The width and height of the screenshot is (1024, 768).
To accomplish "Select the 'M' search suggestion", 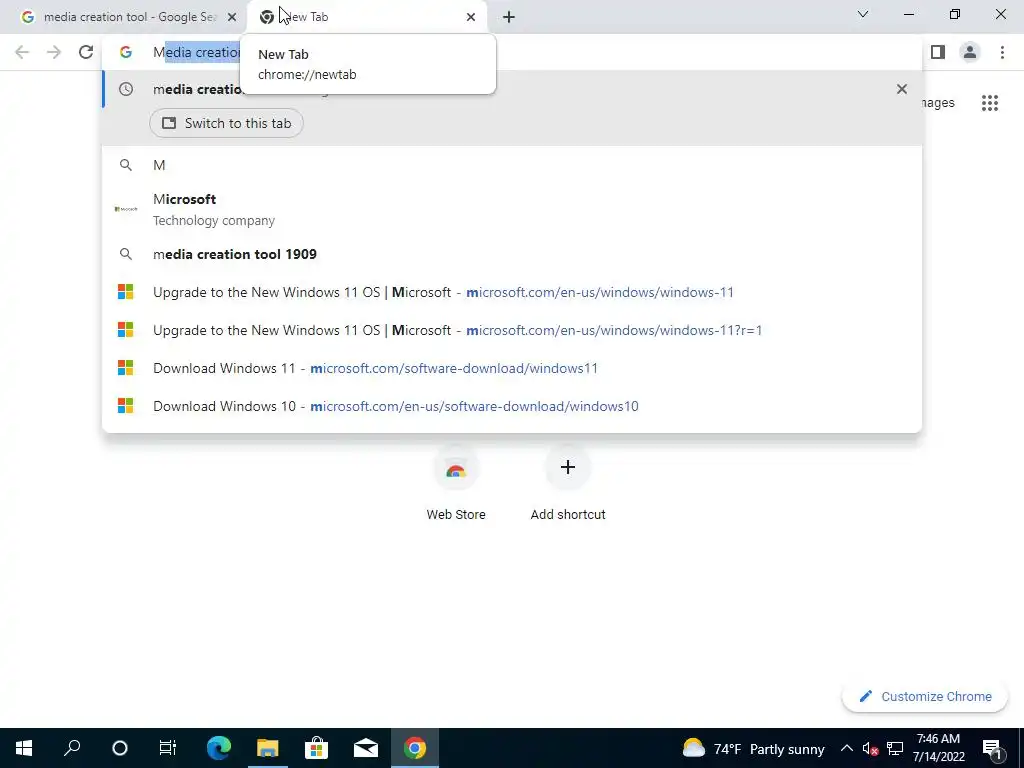I will tap(512, 165).
